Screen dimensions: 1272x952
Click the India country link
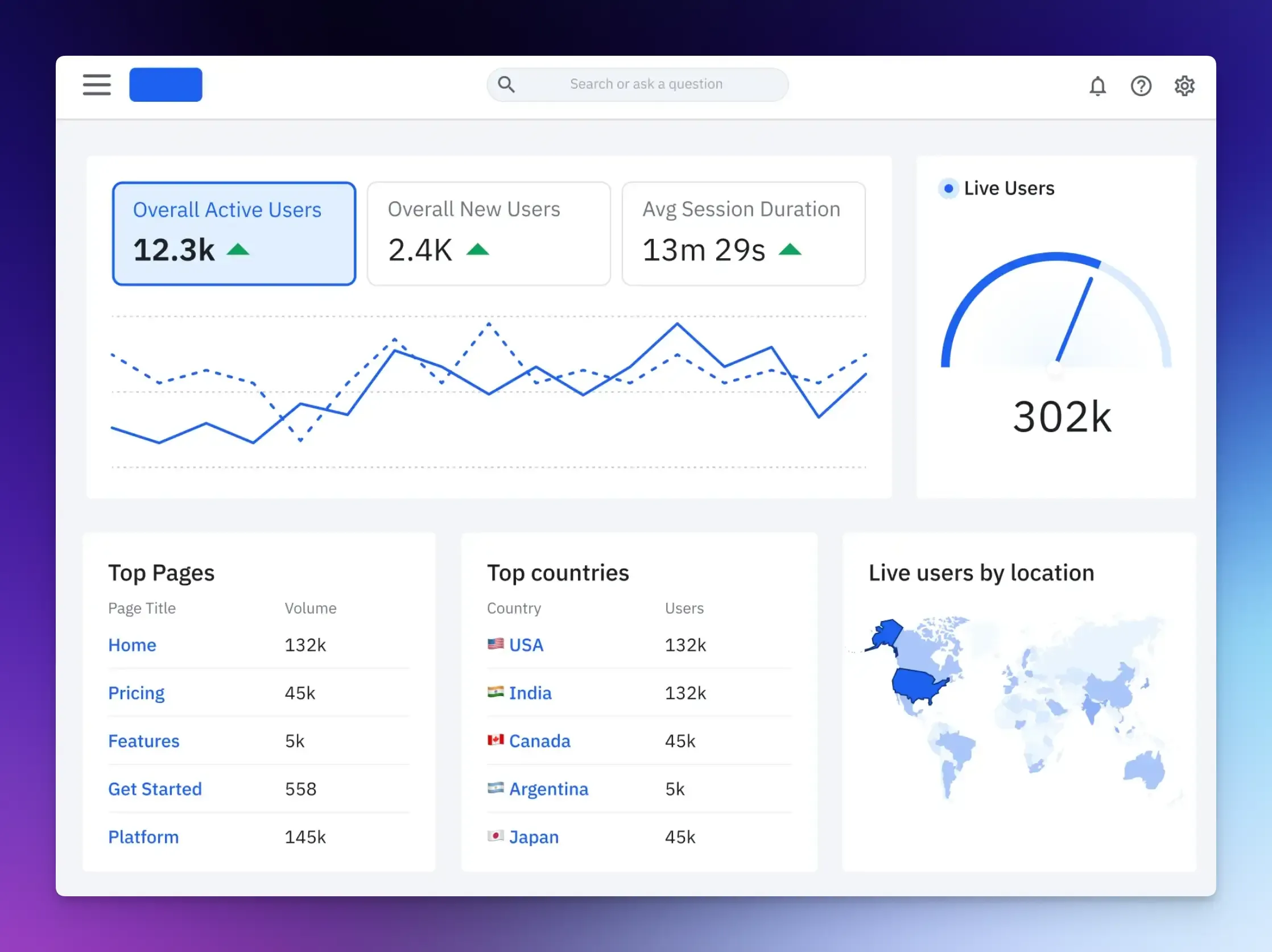pyautogui.click(x=530, y=693)
